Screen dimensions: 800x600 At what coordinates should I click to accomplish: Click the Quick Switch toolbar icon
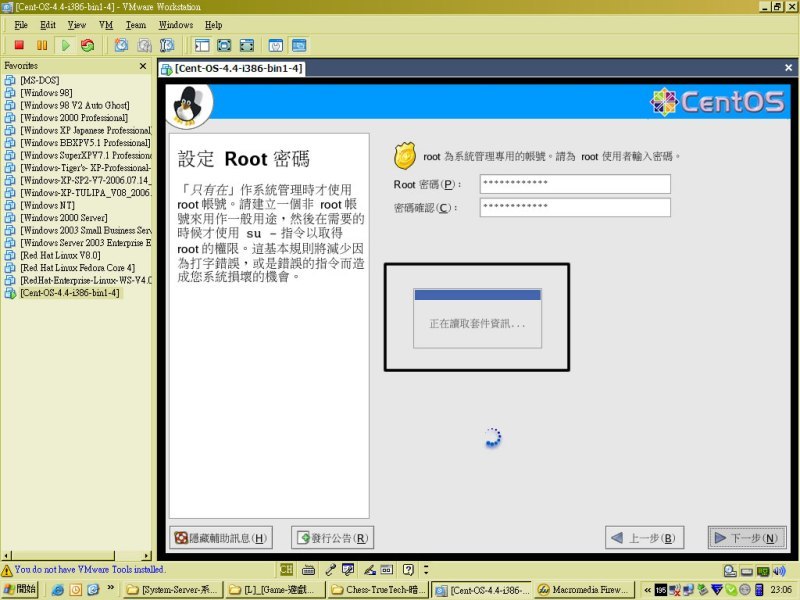point(247,45)
